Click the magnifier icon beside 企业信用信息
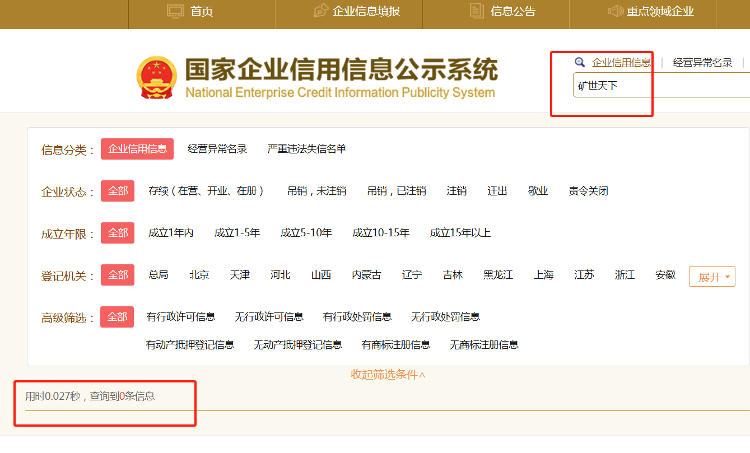750x453 pixels. [x=580, y=62]
